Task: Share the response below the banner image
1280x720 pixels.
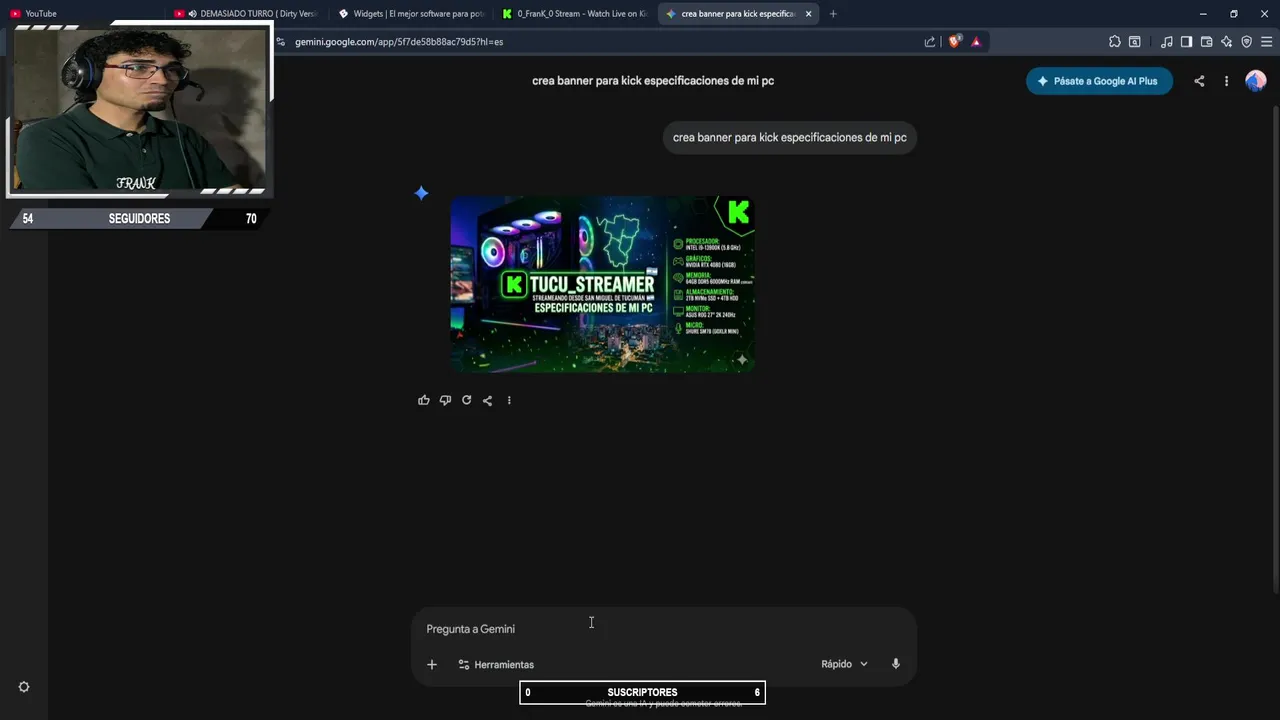Action: pyautogui.click(x=487, y=400)
